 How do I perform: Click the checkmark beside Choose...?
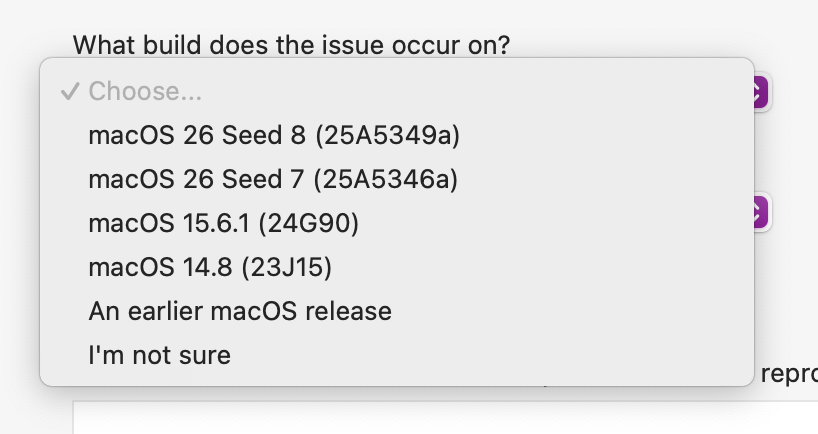[x=69, y=92]
